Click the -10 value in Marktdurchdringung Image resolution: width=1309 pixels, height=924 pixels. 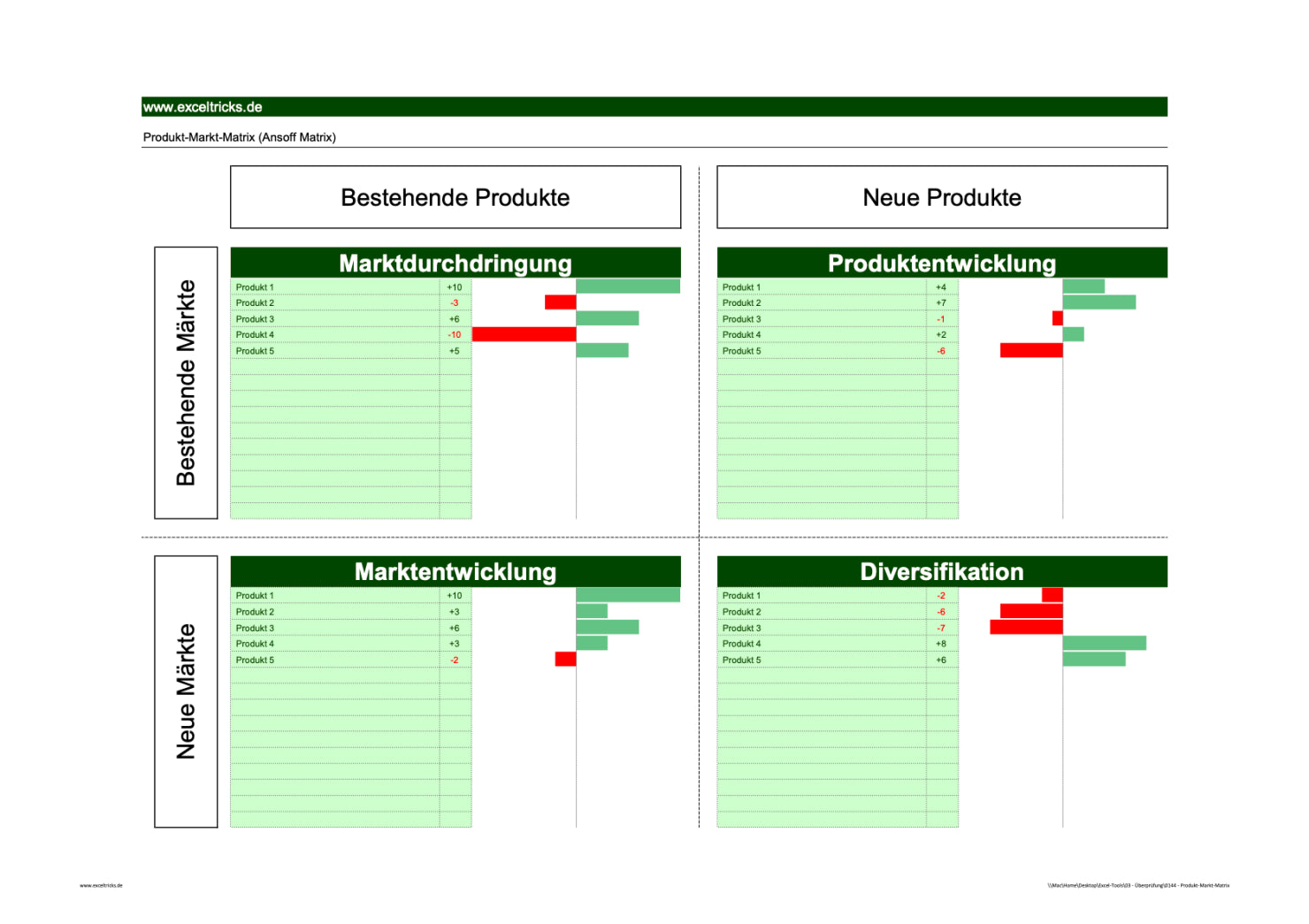[x=455, y=335]
